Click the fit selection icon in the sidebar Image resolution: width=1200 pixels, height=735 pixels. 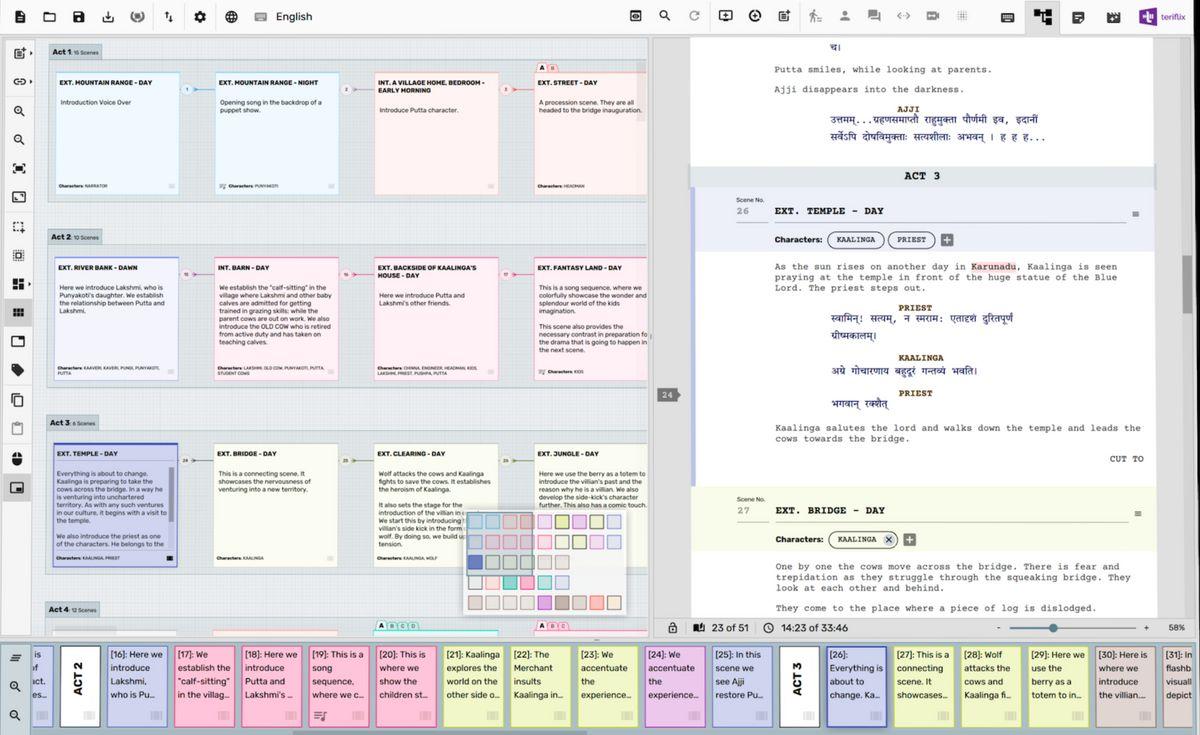point(19,197)
